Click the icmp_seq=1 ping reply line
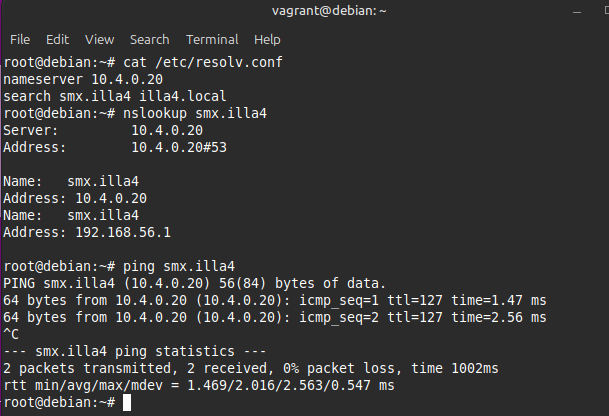 coord(275,300)
